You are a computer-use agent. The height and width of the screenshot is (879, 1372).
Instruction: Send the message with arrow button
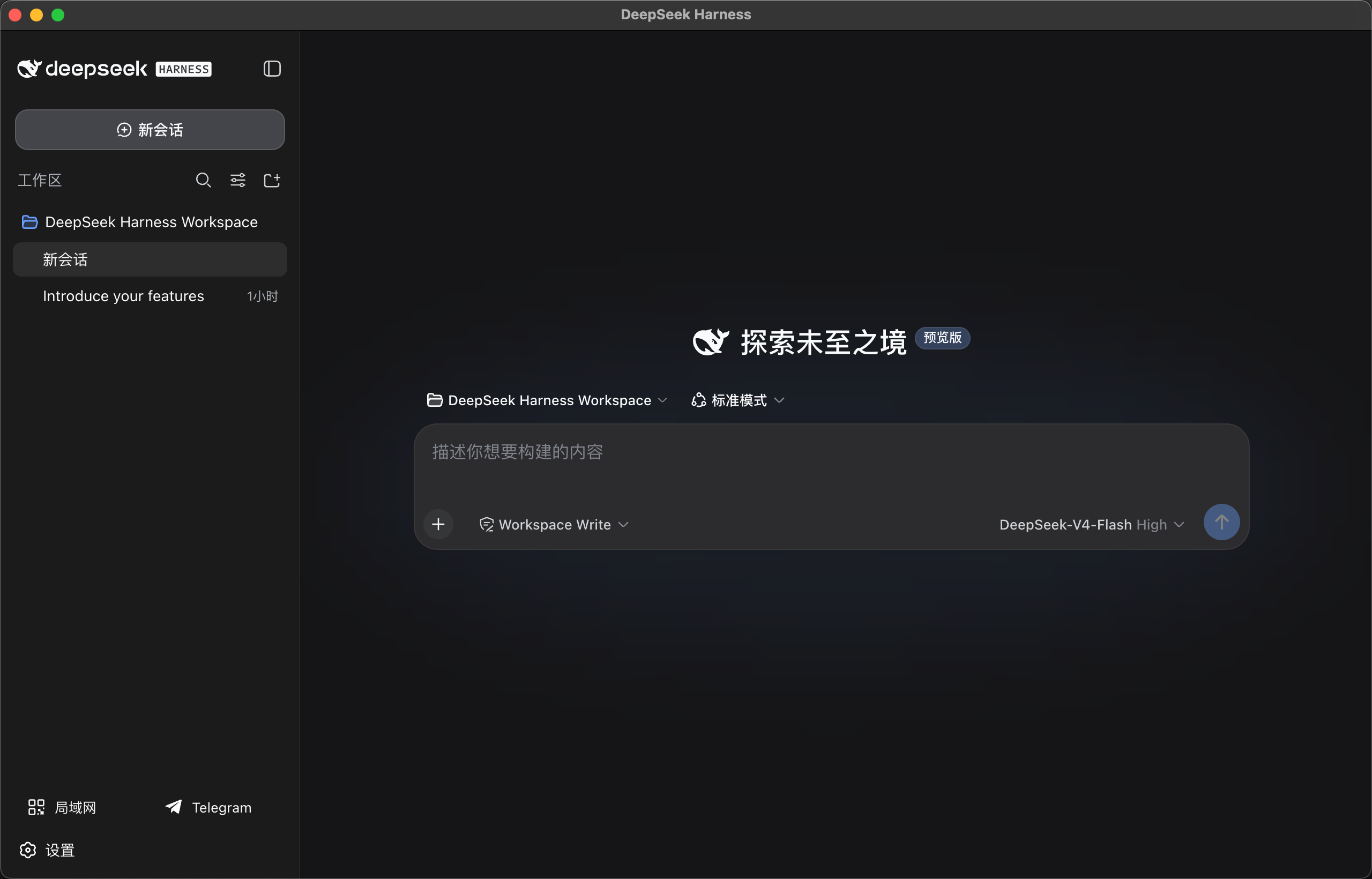[x=1221, y=522]
